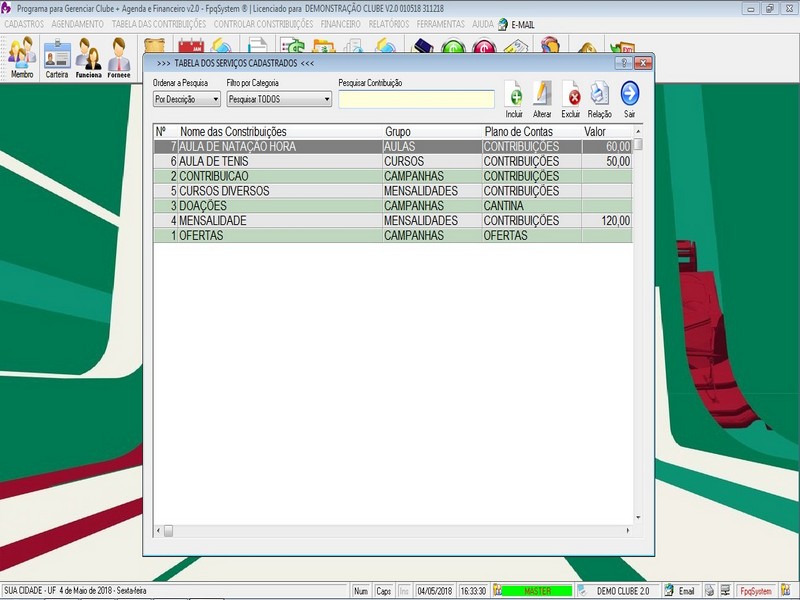
Task: Select the MENSALIDADE row in the table
Action: tap(280, 221)
